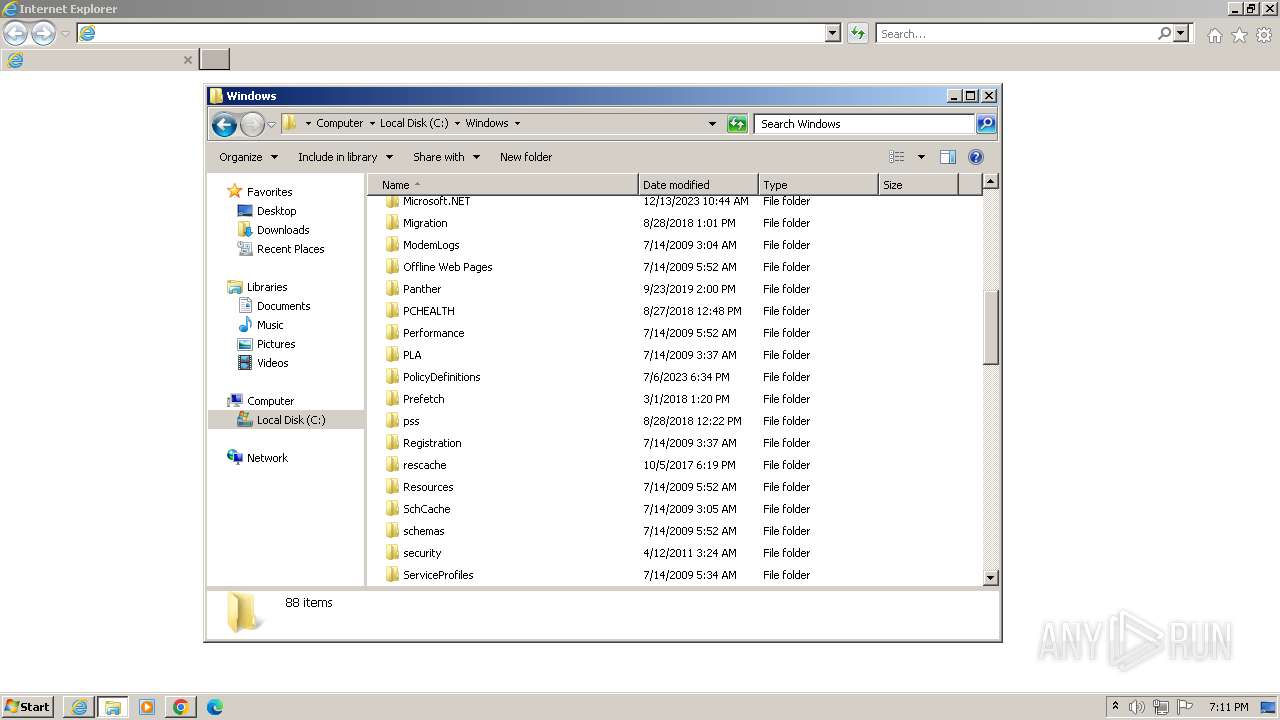Select Downloads in navigation pane
The width and height of the screenshot is (1280, 720).
(283, 230)
